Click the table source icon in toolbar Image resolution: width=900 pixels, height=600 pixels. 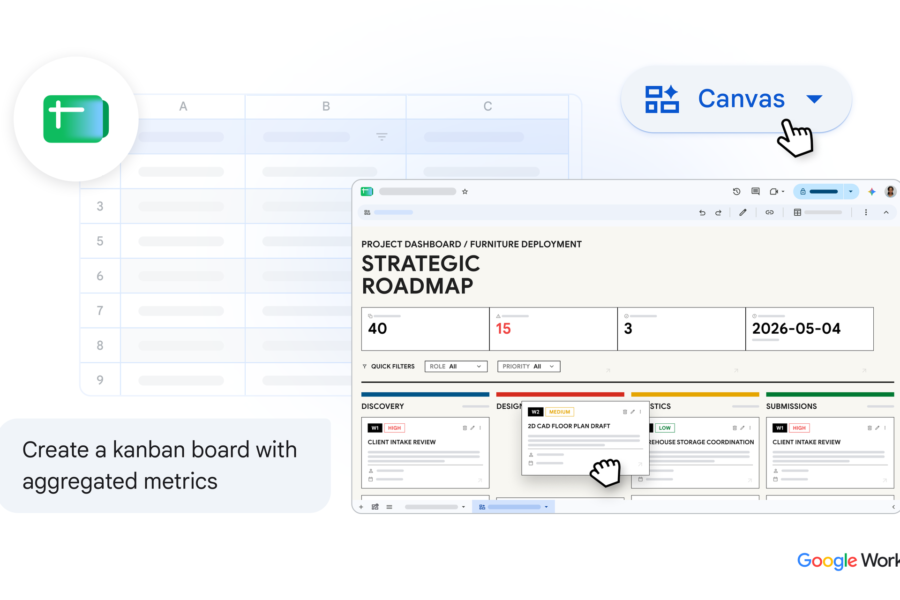(797, 212)
